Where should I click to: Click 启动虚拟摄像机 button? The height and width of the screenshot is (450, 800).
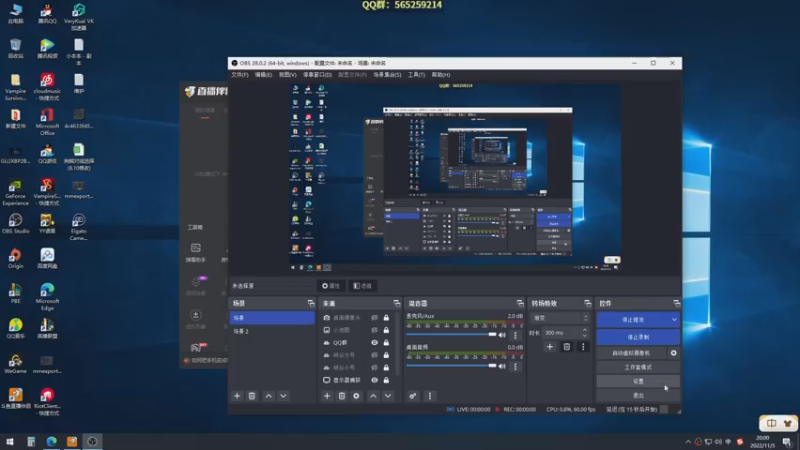click(632, 353)
